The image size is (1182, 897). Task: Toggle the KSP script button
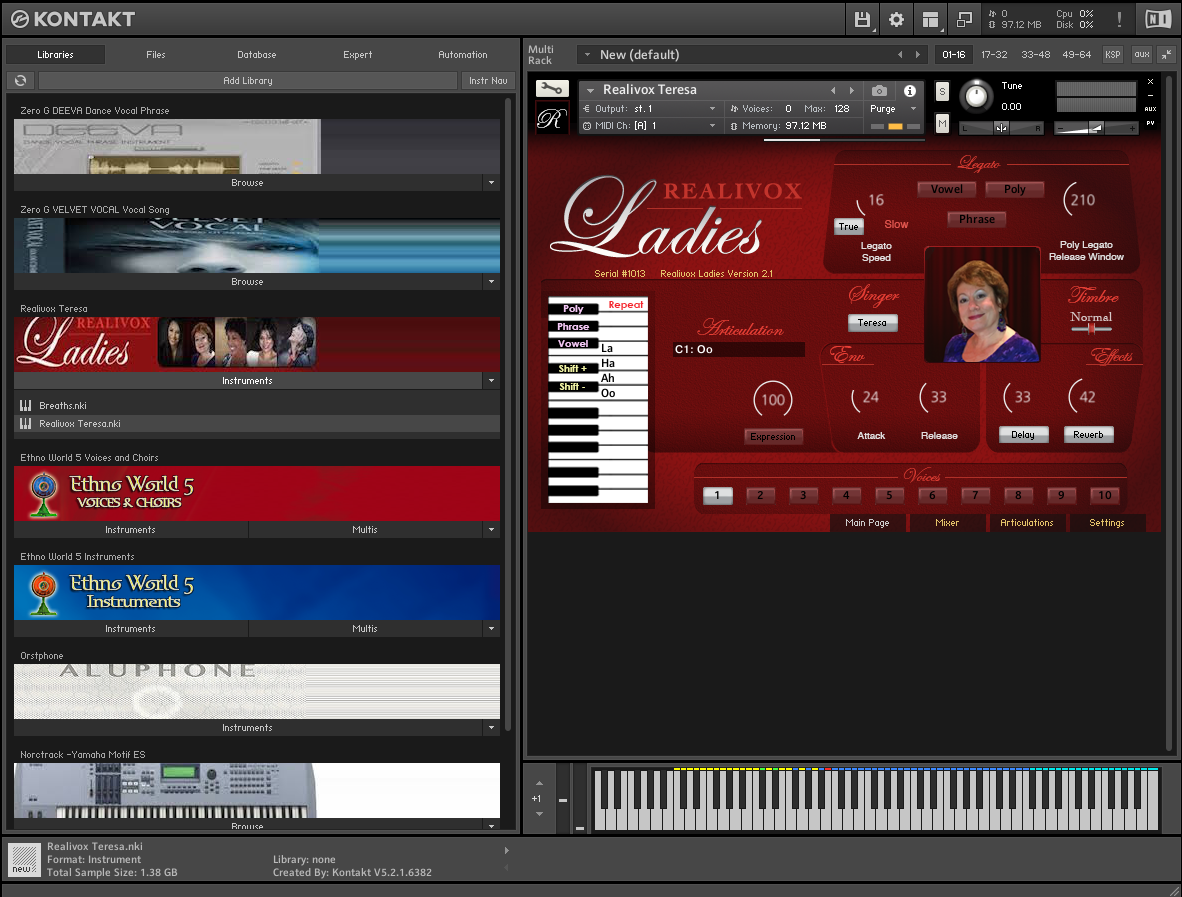[x=1113, y=54]
